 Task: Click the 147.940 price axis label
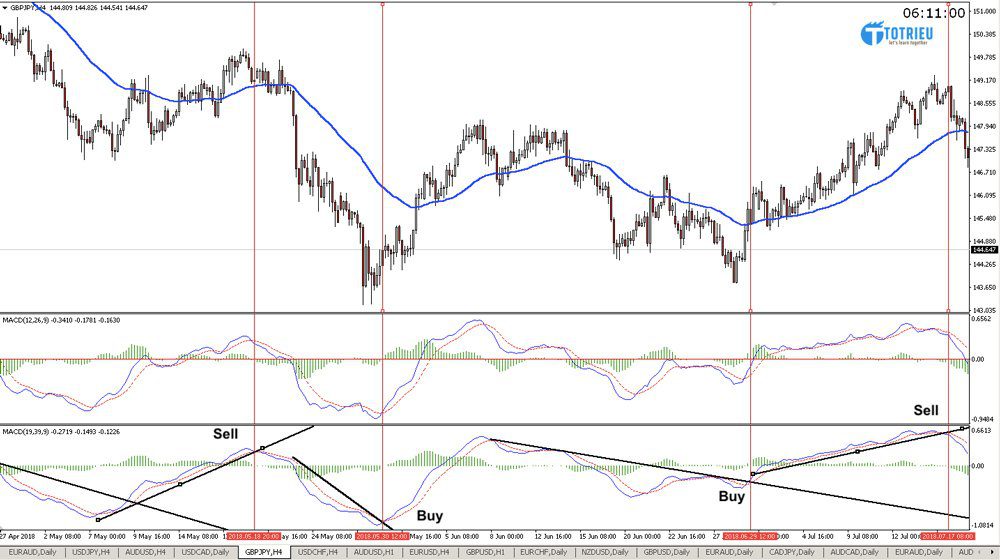coord(985,126)
